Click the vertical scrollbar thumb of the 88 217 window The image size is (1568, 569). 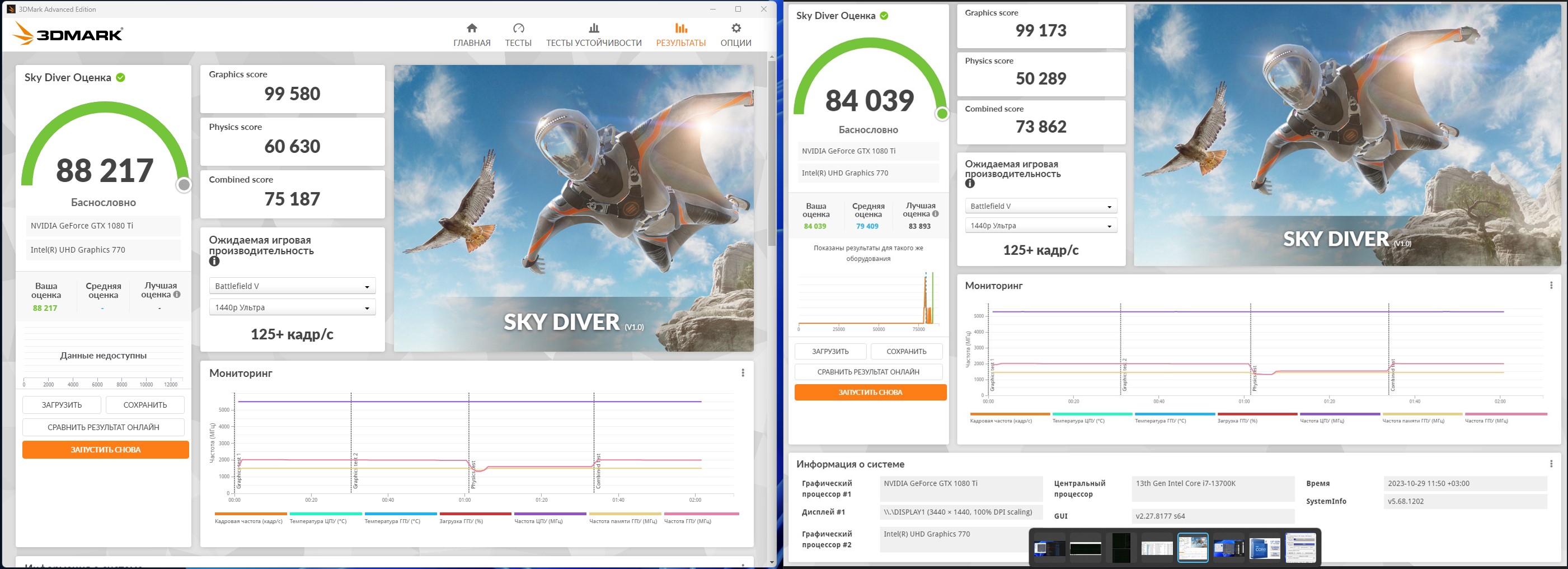tap(772, 152)
